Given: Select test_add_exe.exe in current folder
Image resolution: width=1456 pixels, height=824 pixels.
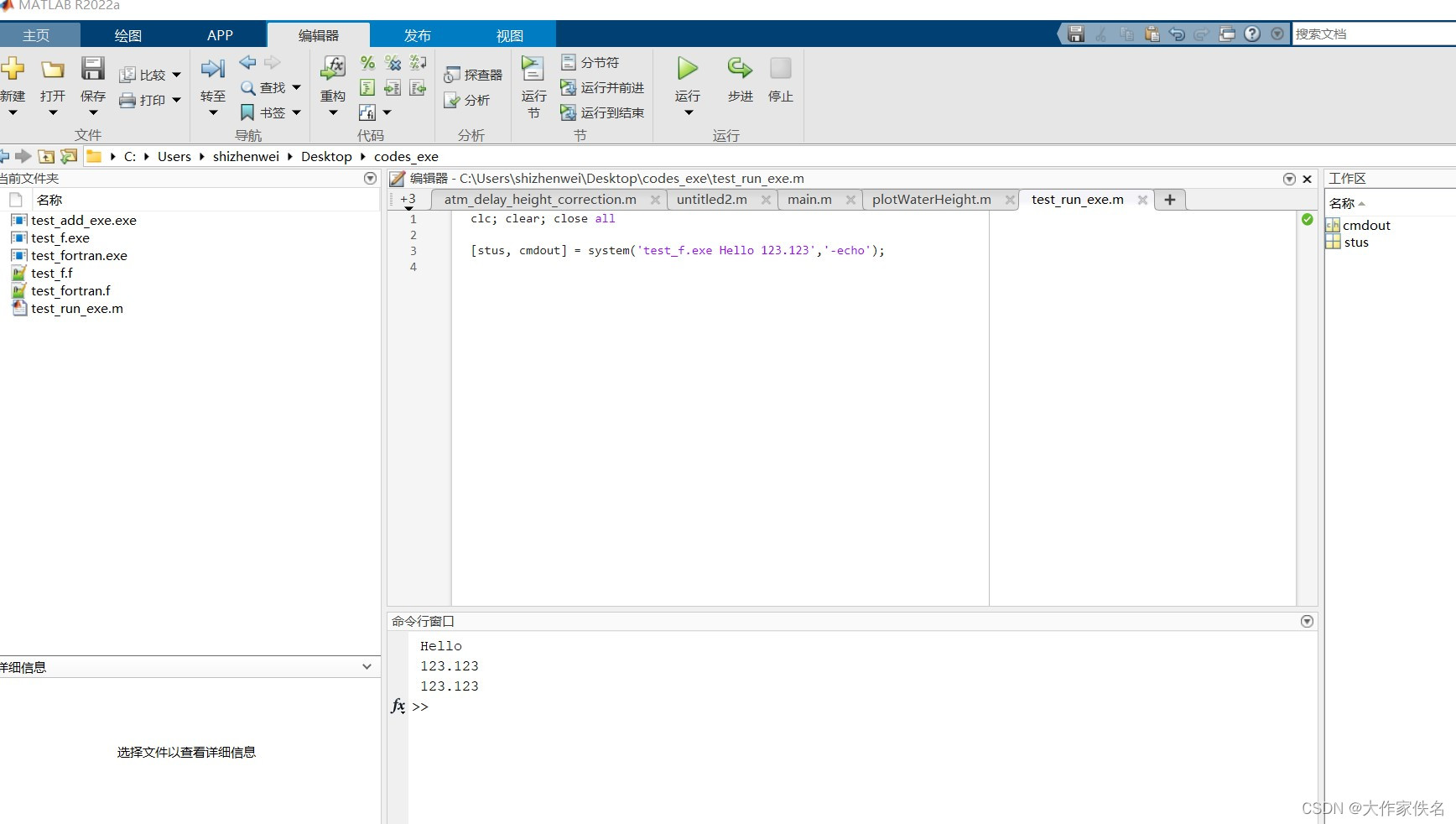Looking at the screenshot, I should 83,220.
